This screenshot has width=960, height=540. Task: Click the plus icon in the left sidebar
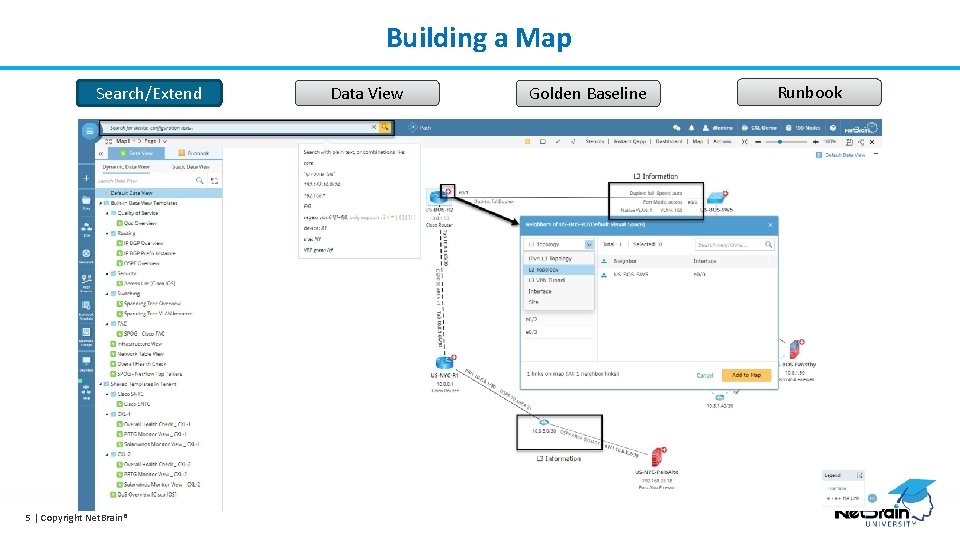(86, 178)
